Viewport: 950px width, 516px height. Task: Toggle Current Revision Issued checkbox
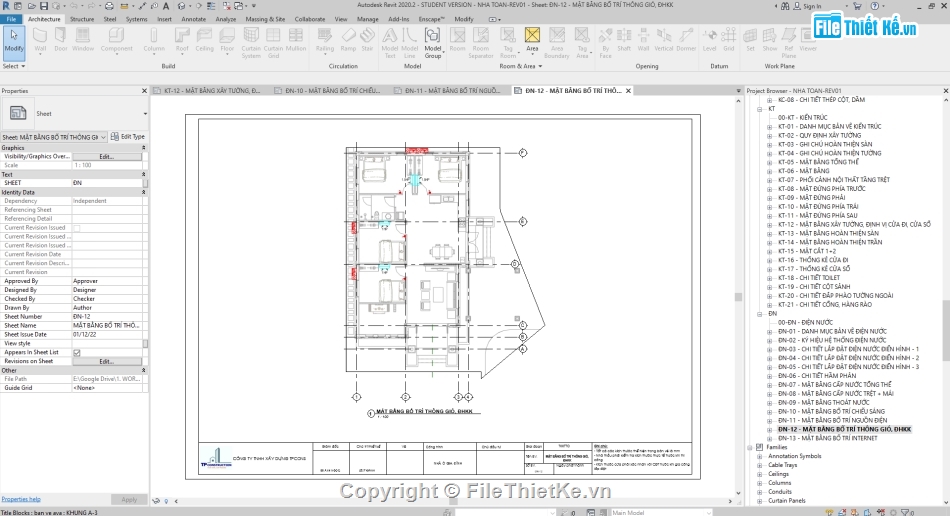click(x=77, y=228)
